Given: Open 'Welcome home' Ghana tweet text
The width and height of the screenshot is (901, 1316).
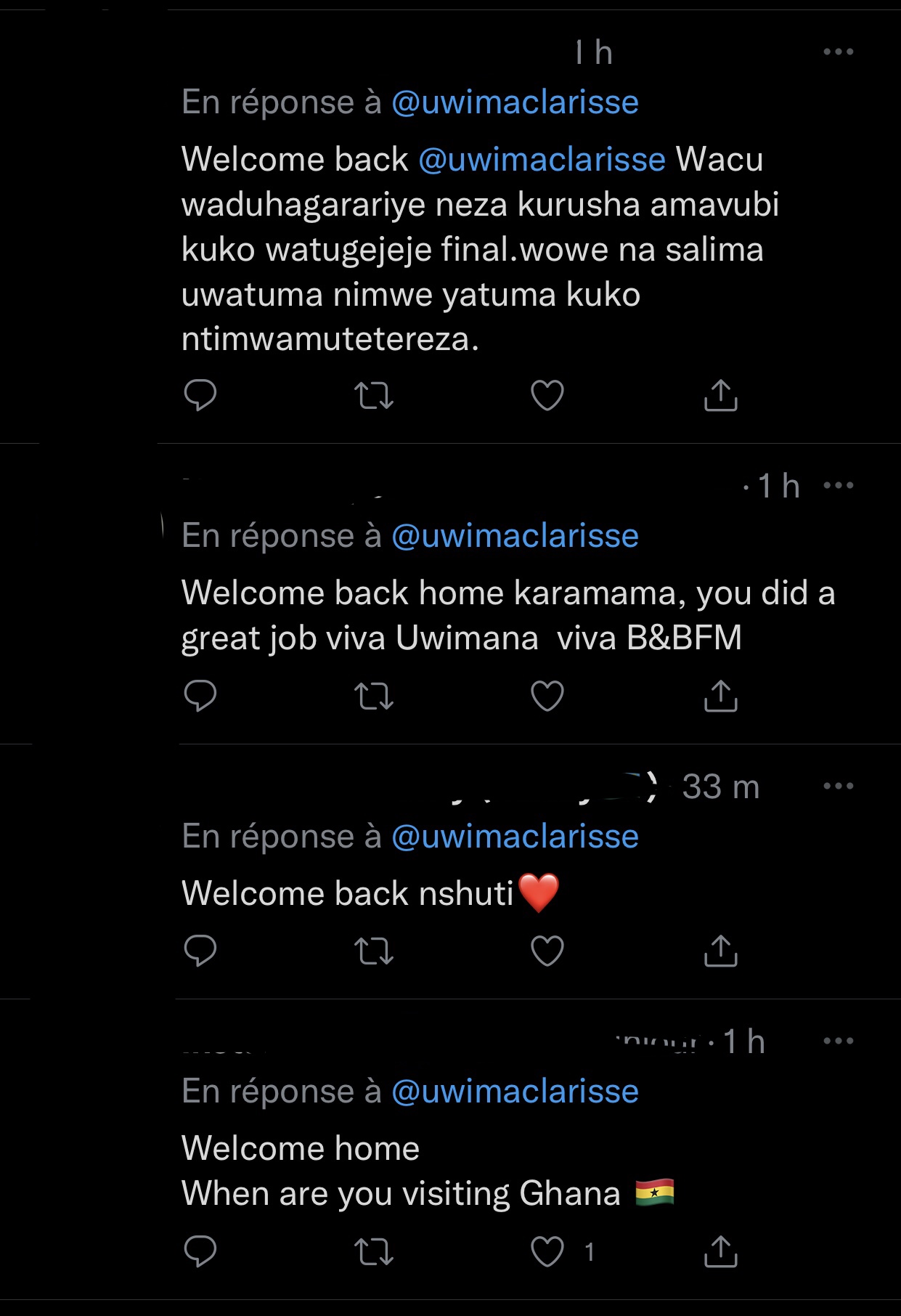Looking at the screenshot, I should tap(301, 1148).
